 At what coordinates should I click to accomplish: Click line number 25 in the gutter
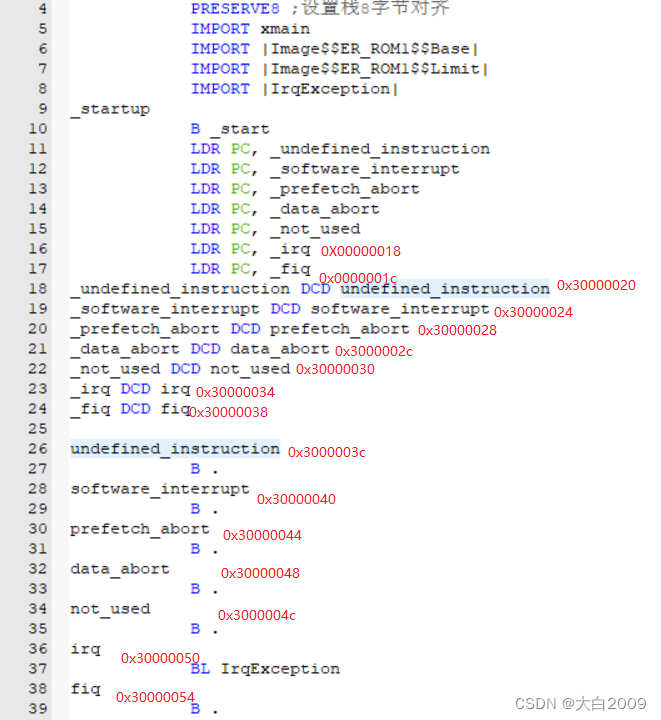point(38,429)
